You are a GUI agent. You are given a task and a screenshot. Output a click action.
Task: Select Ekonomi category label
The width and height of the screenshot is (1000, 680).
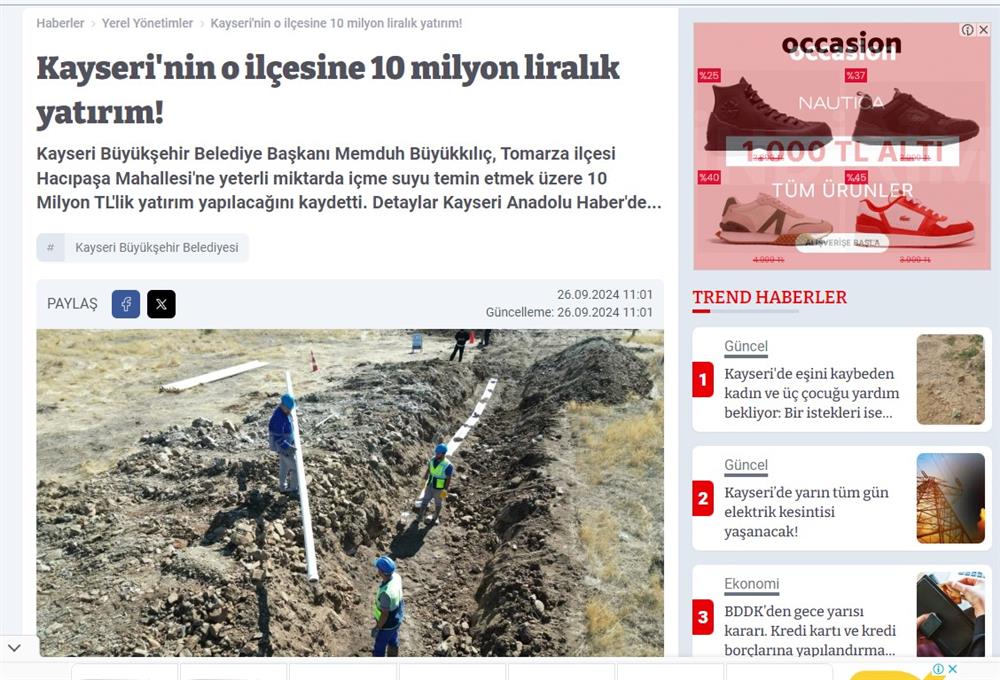pos(751,584)
